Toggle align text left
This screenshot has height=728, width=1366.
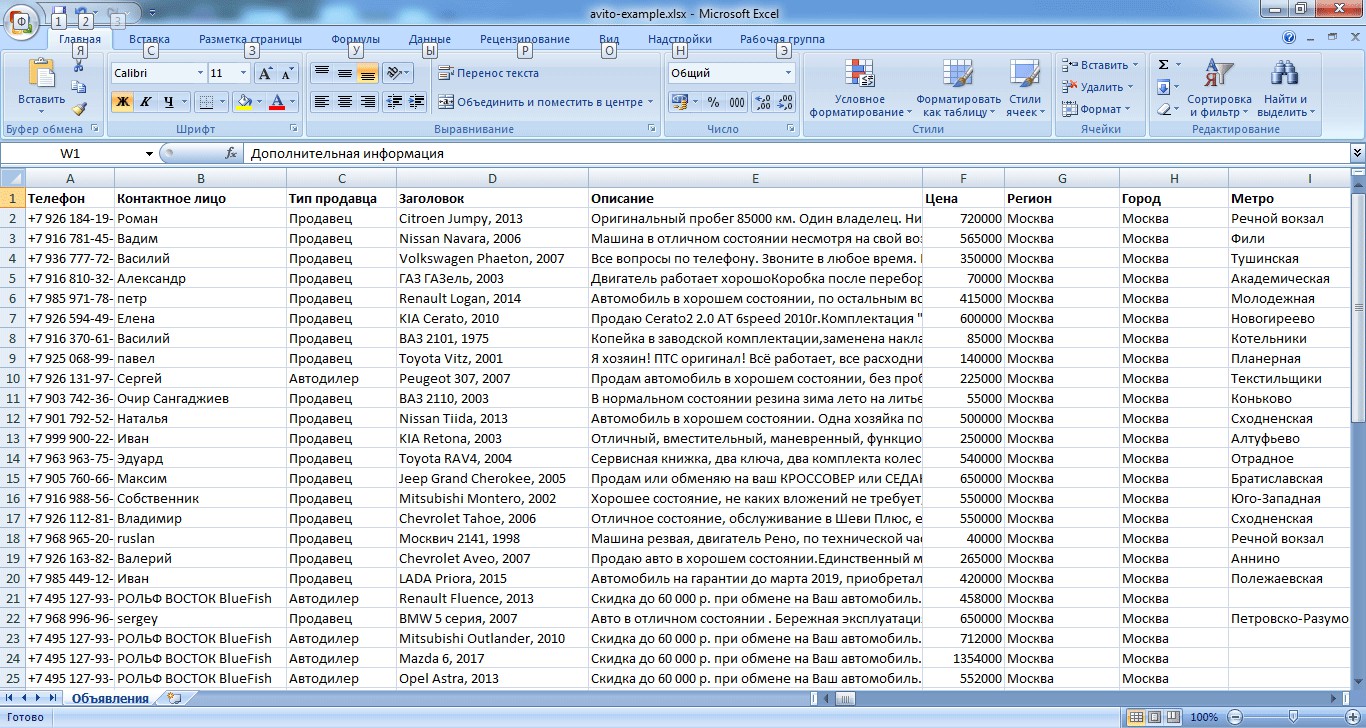click(x=322, y=102)
